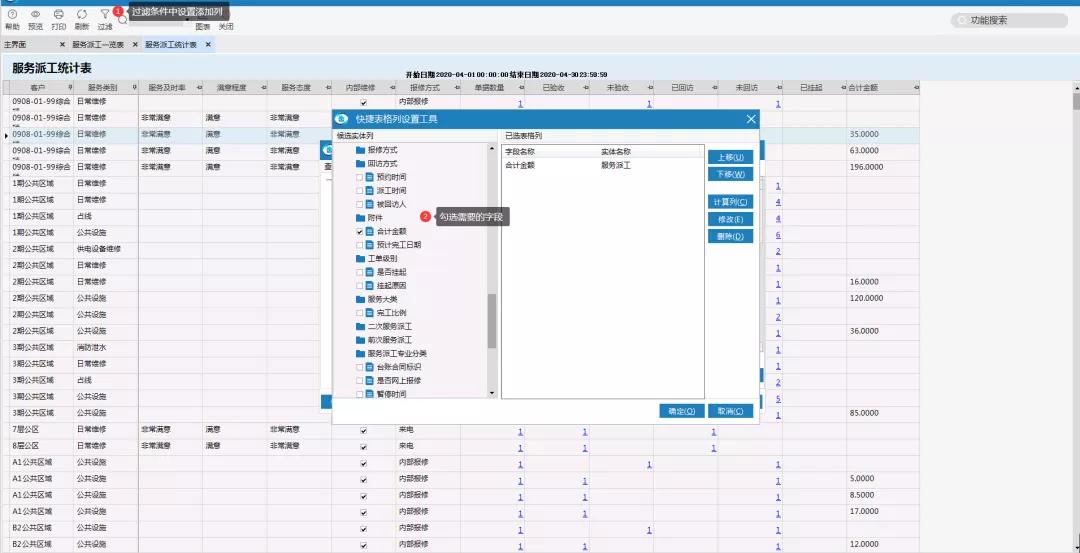Click pin icon in 合计金额 column header
Image resolution: width=1080 pixels, height=553 pixels.
tap(916, 88)
